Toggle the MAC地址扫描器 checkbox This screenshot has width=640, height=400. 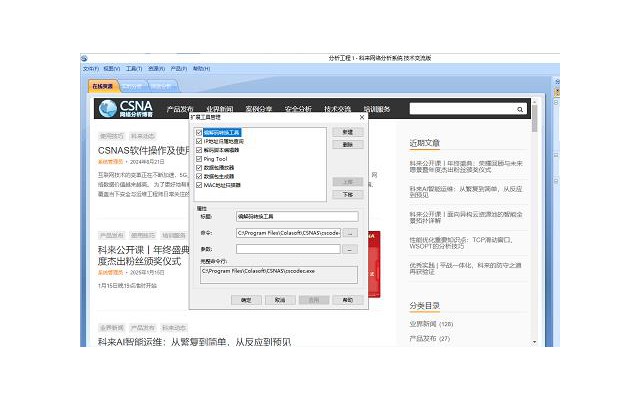(x=199, y=185)
